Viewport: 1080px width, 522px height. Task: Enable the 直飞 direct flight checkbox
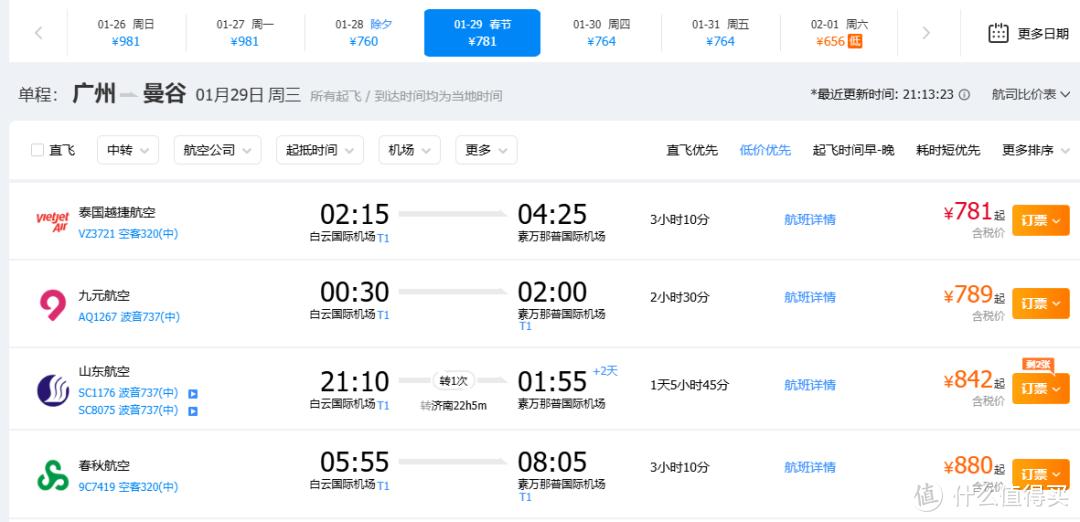[x=38, y=150]
